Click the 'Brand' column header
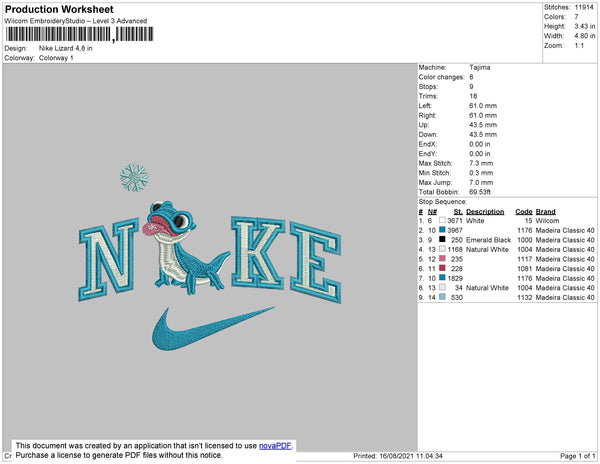This screenshot has height=464, width=600. [545, 212]
